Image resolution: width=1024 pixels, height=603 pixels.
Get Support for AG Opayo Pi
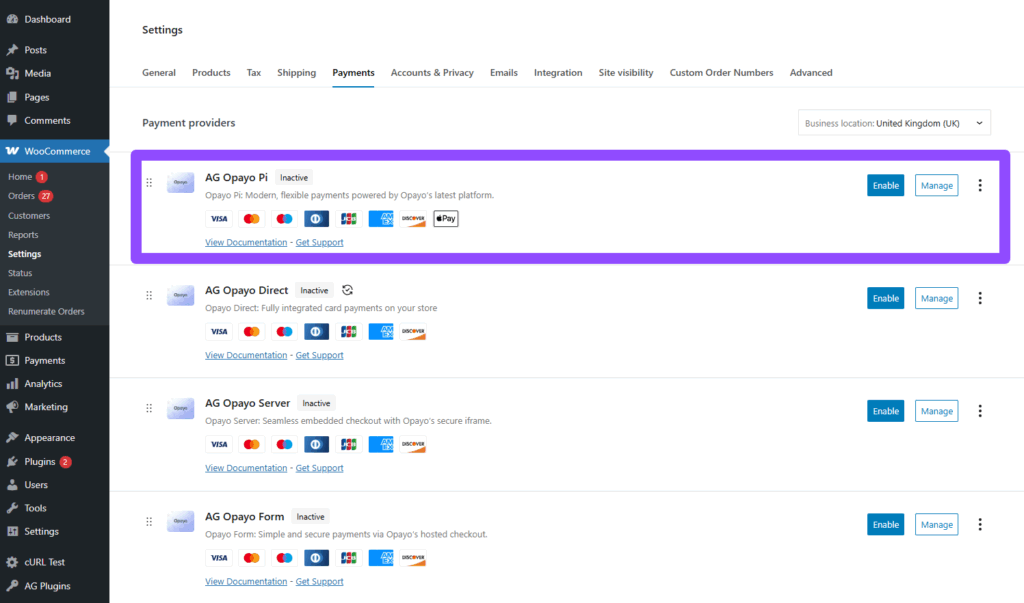pos(319,242)
